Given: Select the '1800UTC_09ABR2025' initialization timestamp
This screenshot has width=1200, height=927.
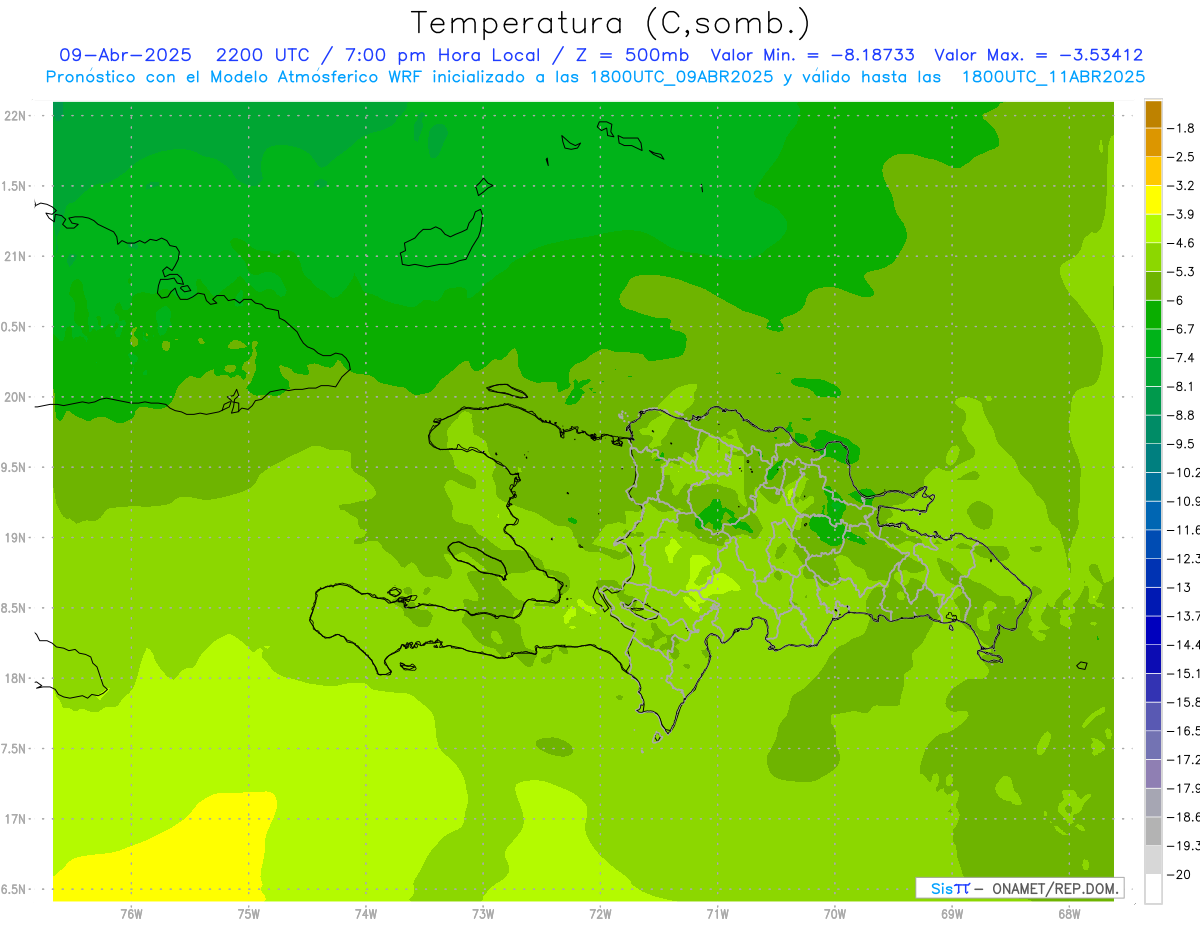Looking at the screenshot, I should click(680, 77).
